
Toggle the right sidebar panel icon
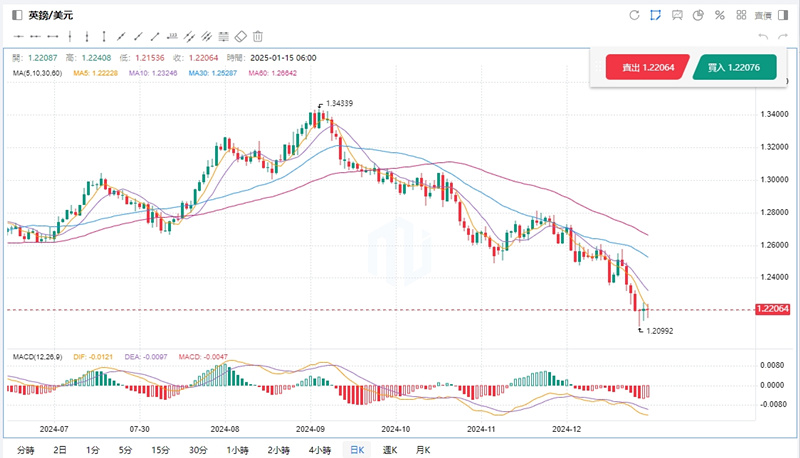coord(783,15)
